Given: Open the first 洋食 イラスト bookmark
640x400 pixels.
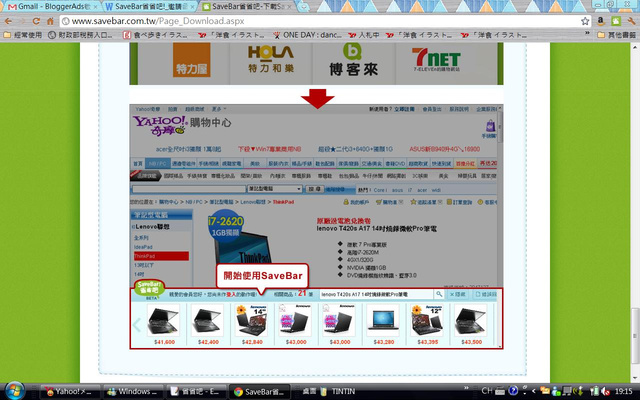Looking at the screenshot, I should (231, 35).
